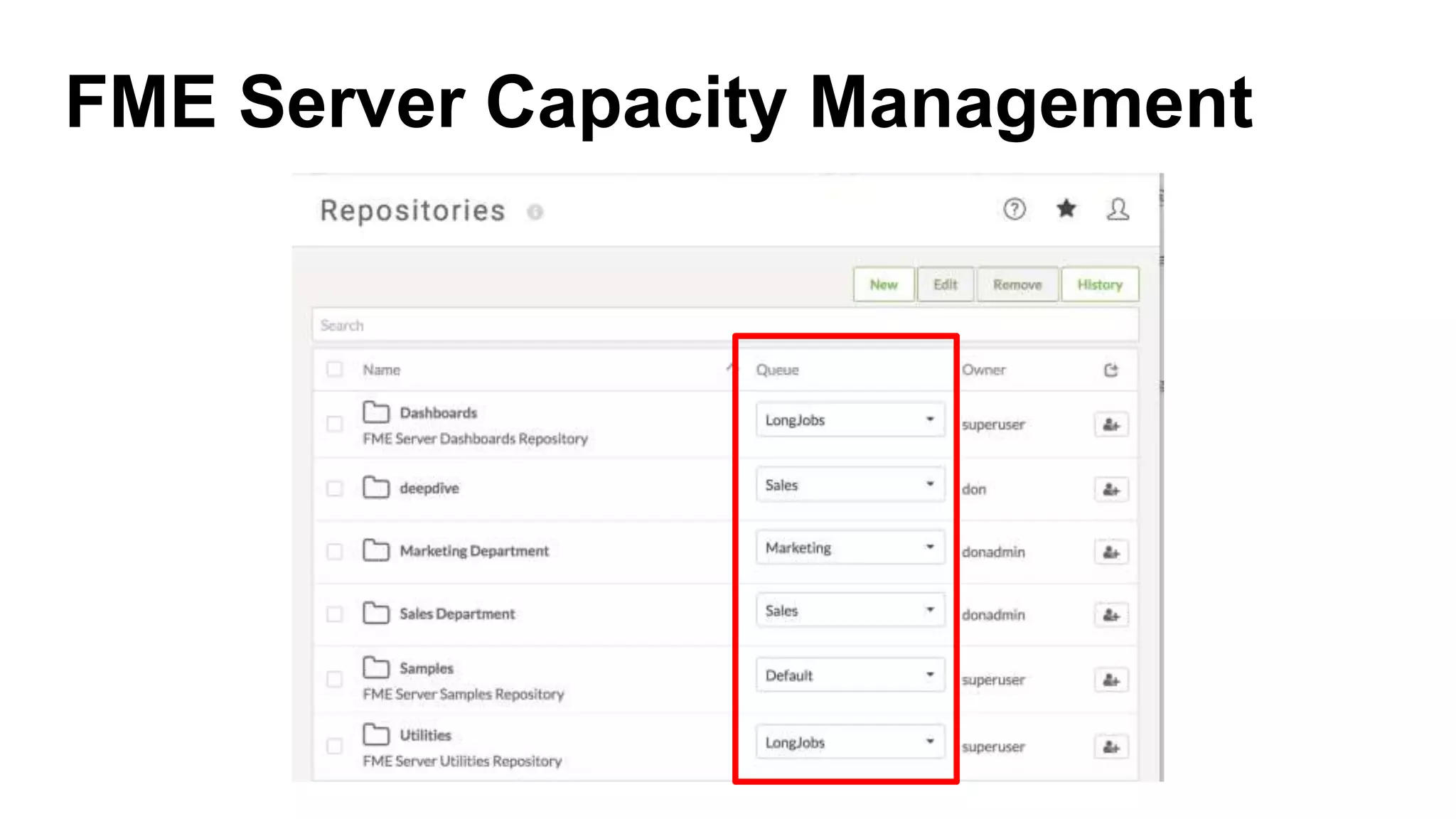This screenshot has width=1456, height=819.
Task: Click share user icon for Sales Department
Action: 1111,614
